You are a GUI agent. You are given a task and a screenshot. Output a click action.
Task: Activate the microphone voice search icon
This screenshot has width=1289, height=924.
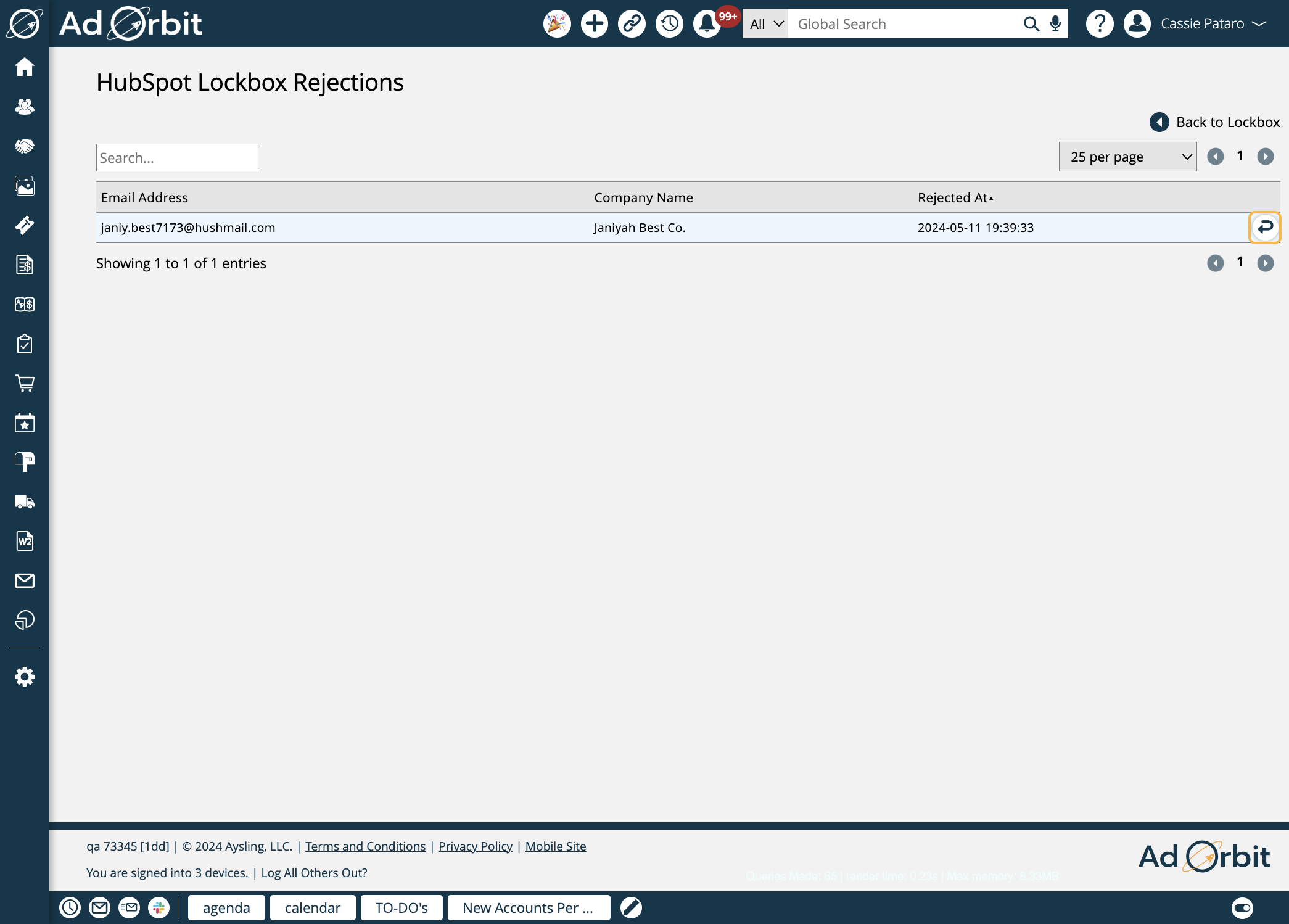pos(1056,24)
